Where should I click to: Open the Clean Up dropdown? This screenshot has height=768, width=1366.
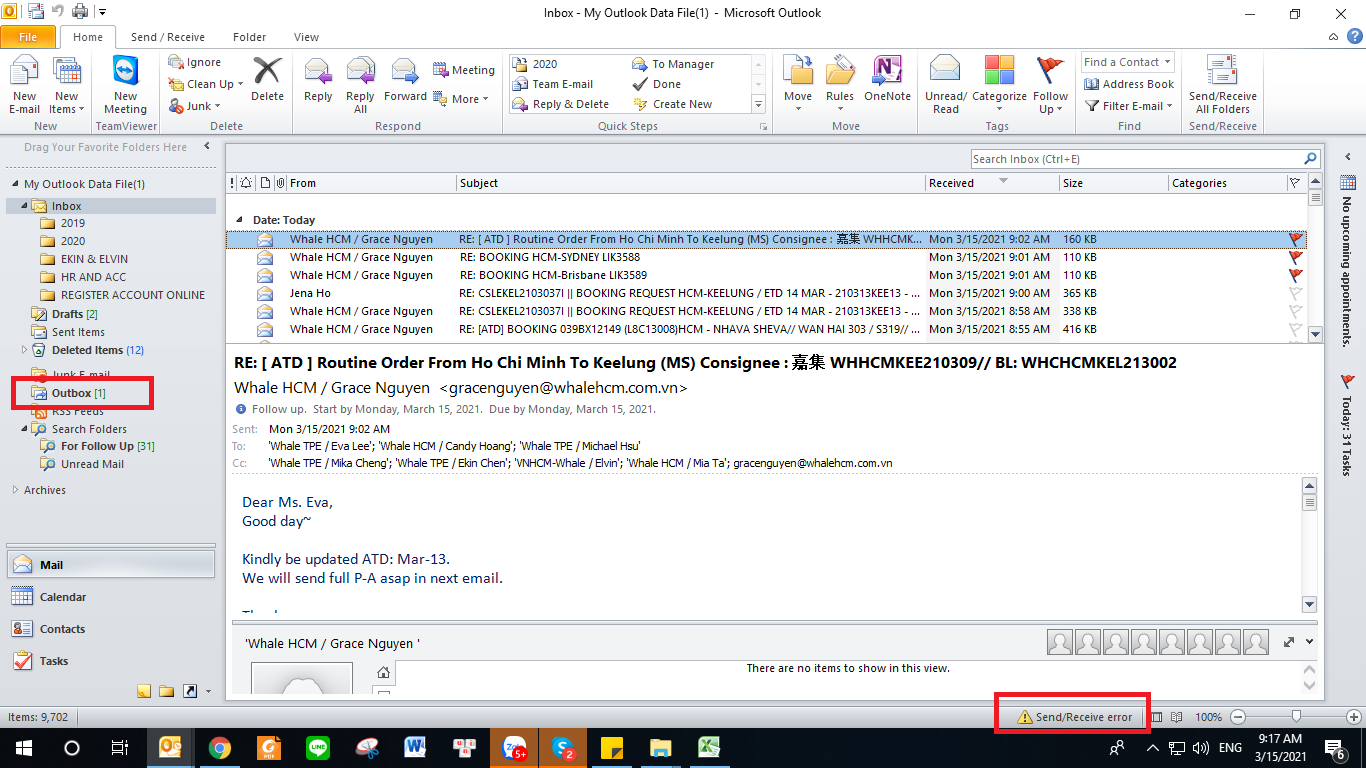click(206, 84)
